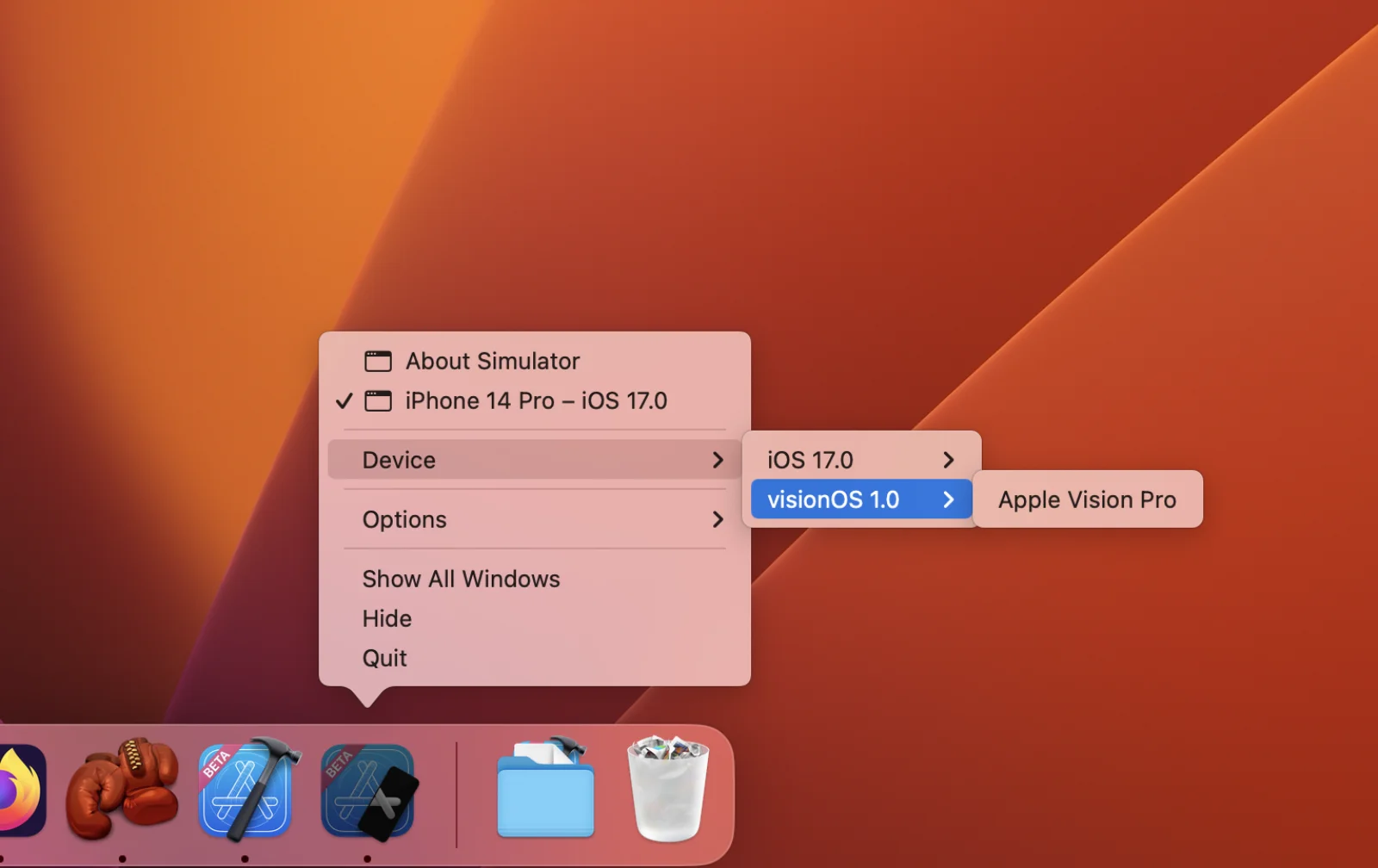The height and width of the screenshot is (868, 1378).
Task: Click the chevron next to Device
Action: 717,460
